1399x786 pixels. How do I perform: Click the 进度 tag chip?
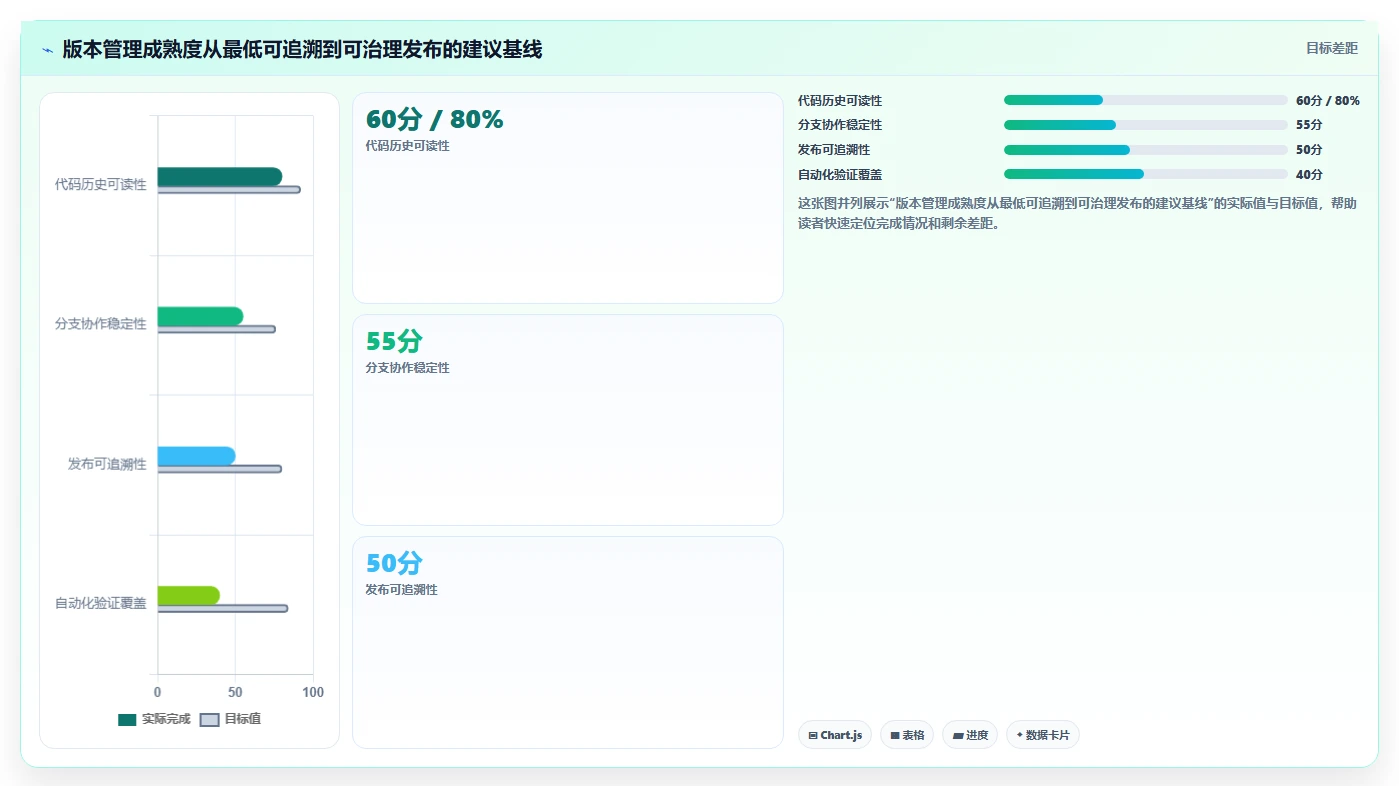pyautogui.click(x=970, y=735)
